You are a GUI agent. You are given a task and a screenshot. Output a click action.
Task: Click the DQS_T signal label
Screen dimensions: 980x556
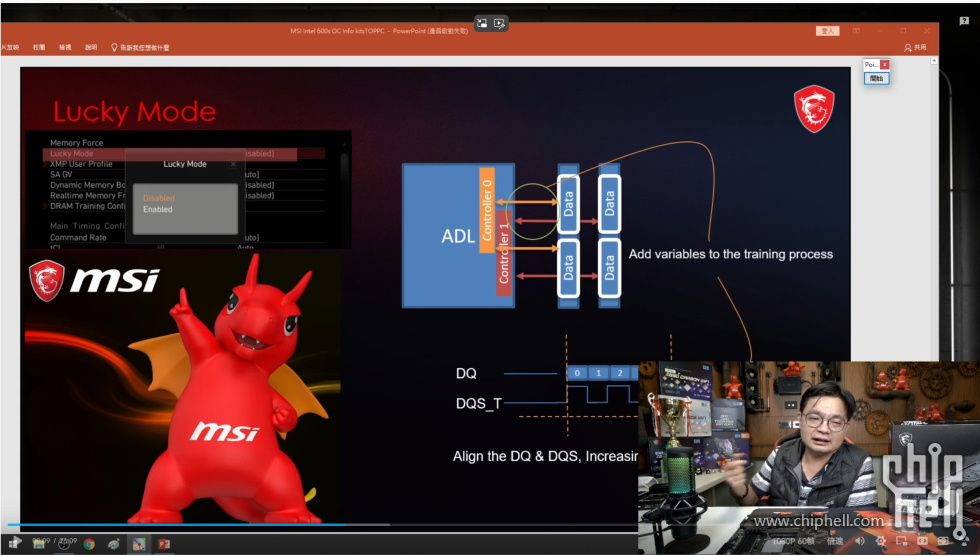pos(479,404)
